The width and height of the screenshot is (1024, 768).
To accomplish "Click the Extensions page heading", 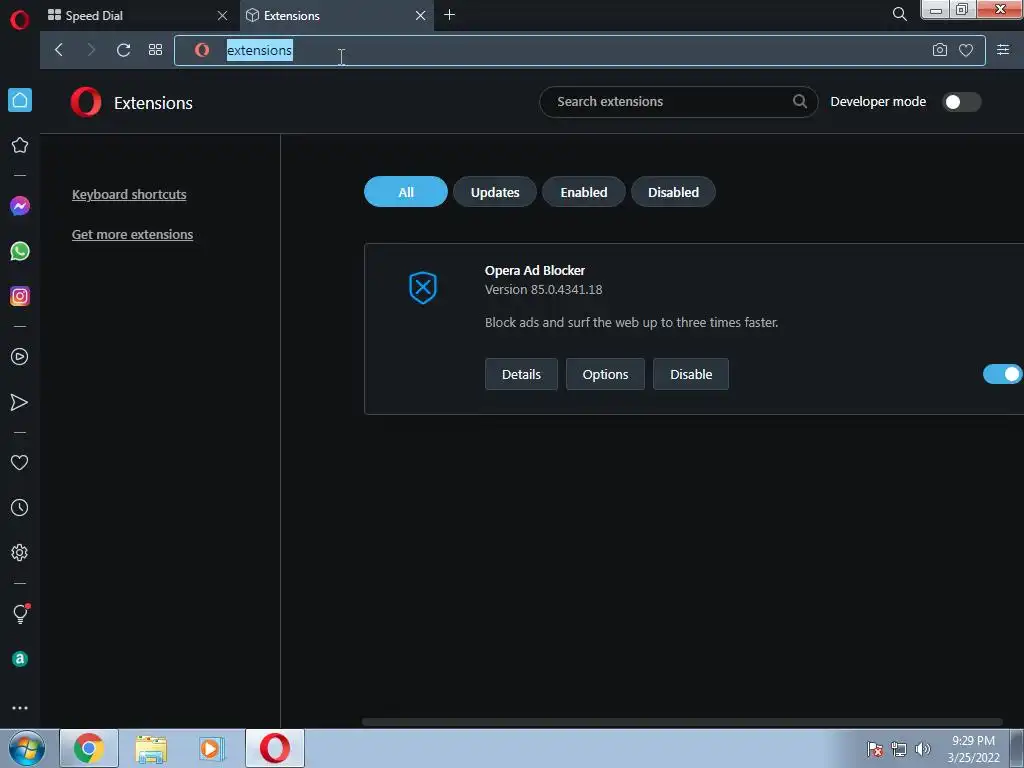I will [x=153, y=103].
